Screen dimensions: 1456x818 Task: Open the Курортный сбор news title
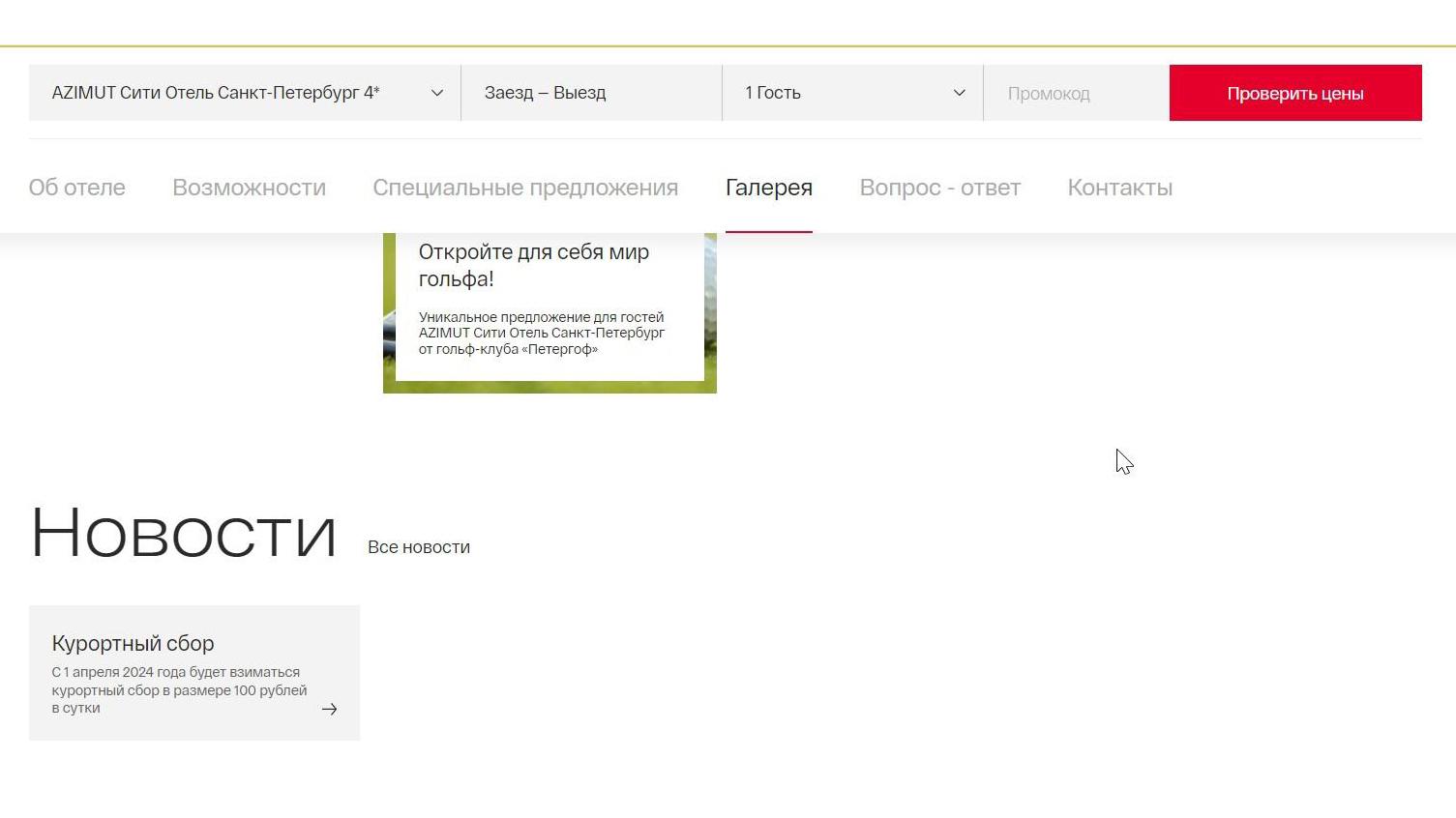(x=133, y=644)
